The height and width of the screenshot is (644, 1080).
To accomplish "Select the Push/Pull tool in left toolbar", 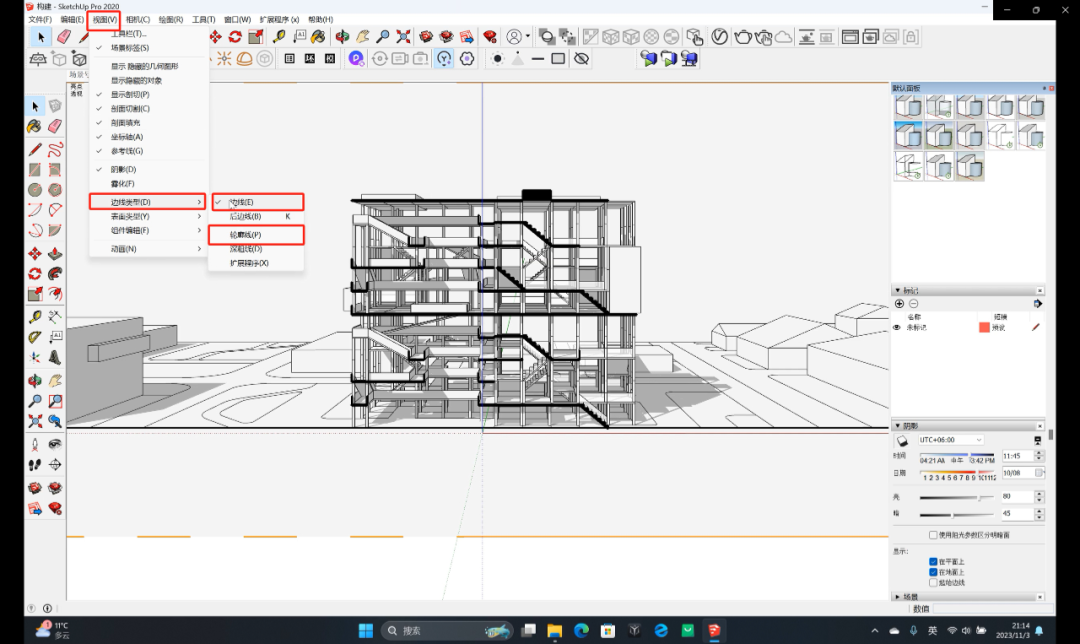I will pos(55,253).
